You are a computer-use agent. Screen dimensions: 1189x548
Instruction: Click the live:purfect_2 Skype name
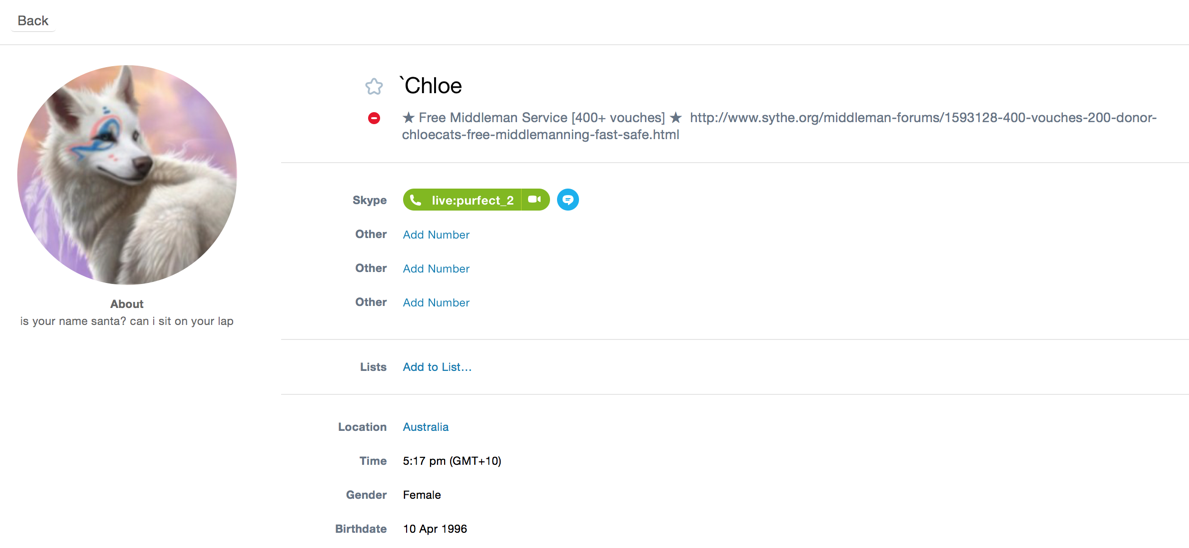point(472,200)
